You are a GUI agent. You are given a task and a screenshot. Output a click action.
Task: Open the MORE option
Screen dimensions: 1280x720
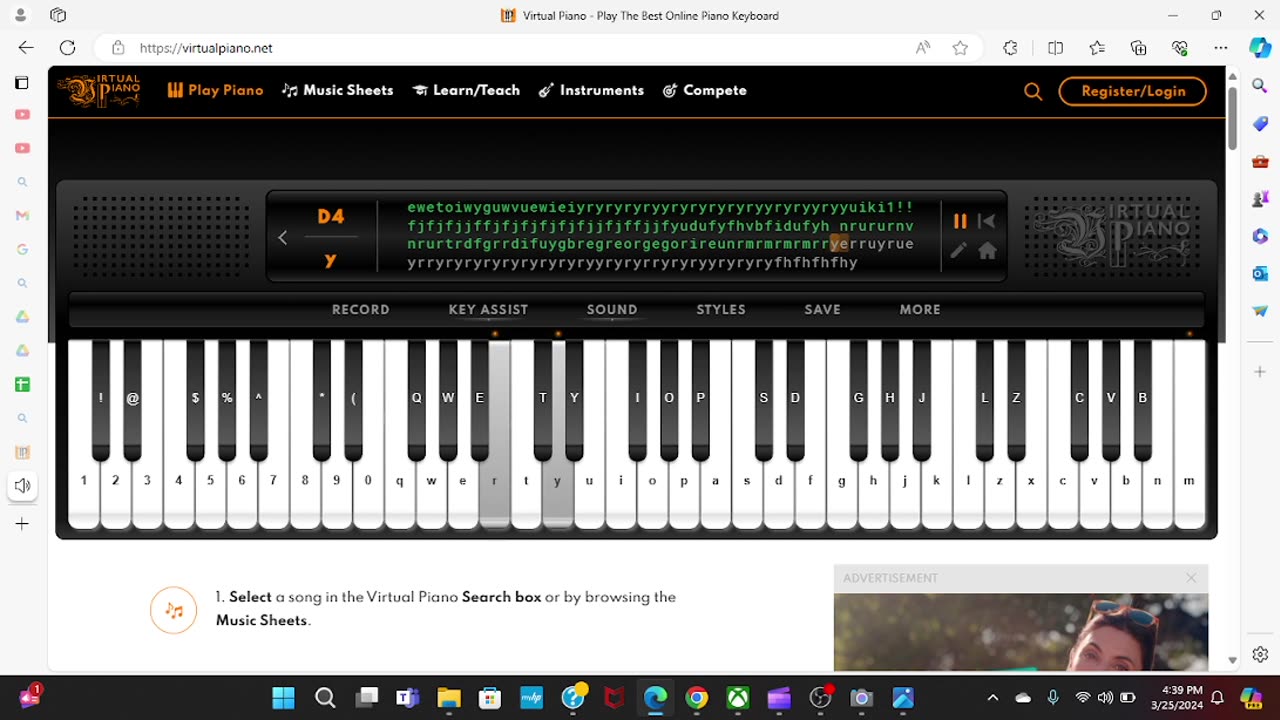pyautogui.click(x=920, y=310)
